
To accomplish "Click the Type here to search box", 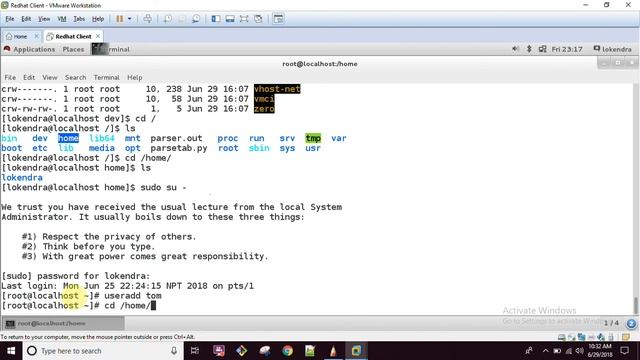I will 102,351.
